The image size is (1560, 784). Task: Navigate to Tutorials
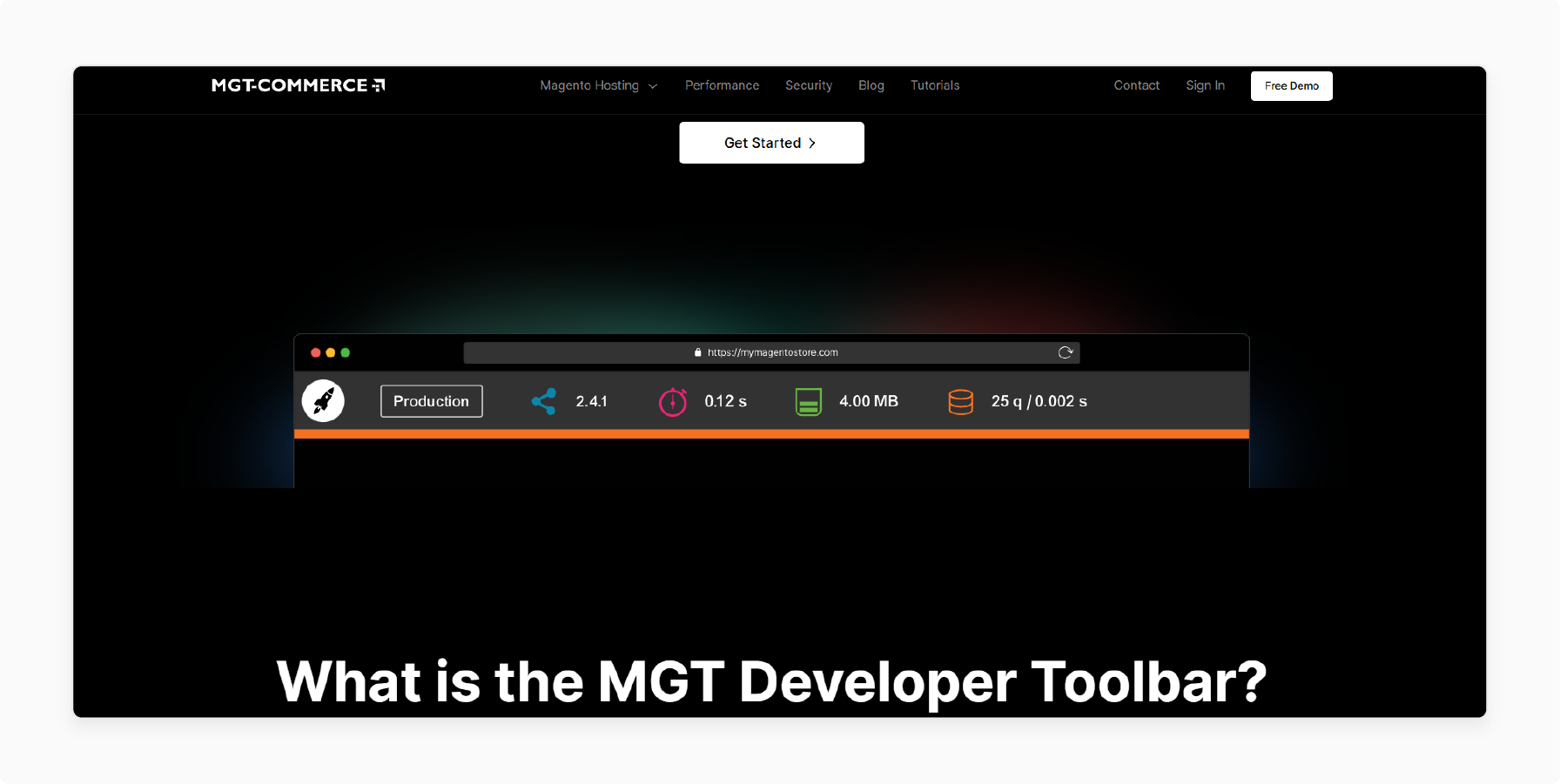click(935, 85)
